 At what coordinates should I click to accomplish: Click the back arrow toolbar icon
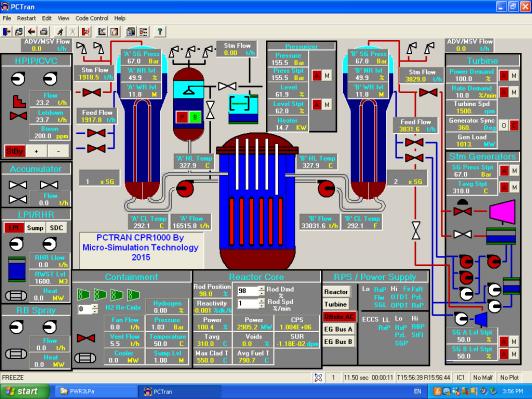32,32
